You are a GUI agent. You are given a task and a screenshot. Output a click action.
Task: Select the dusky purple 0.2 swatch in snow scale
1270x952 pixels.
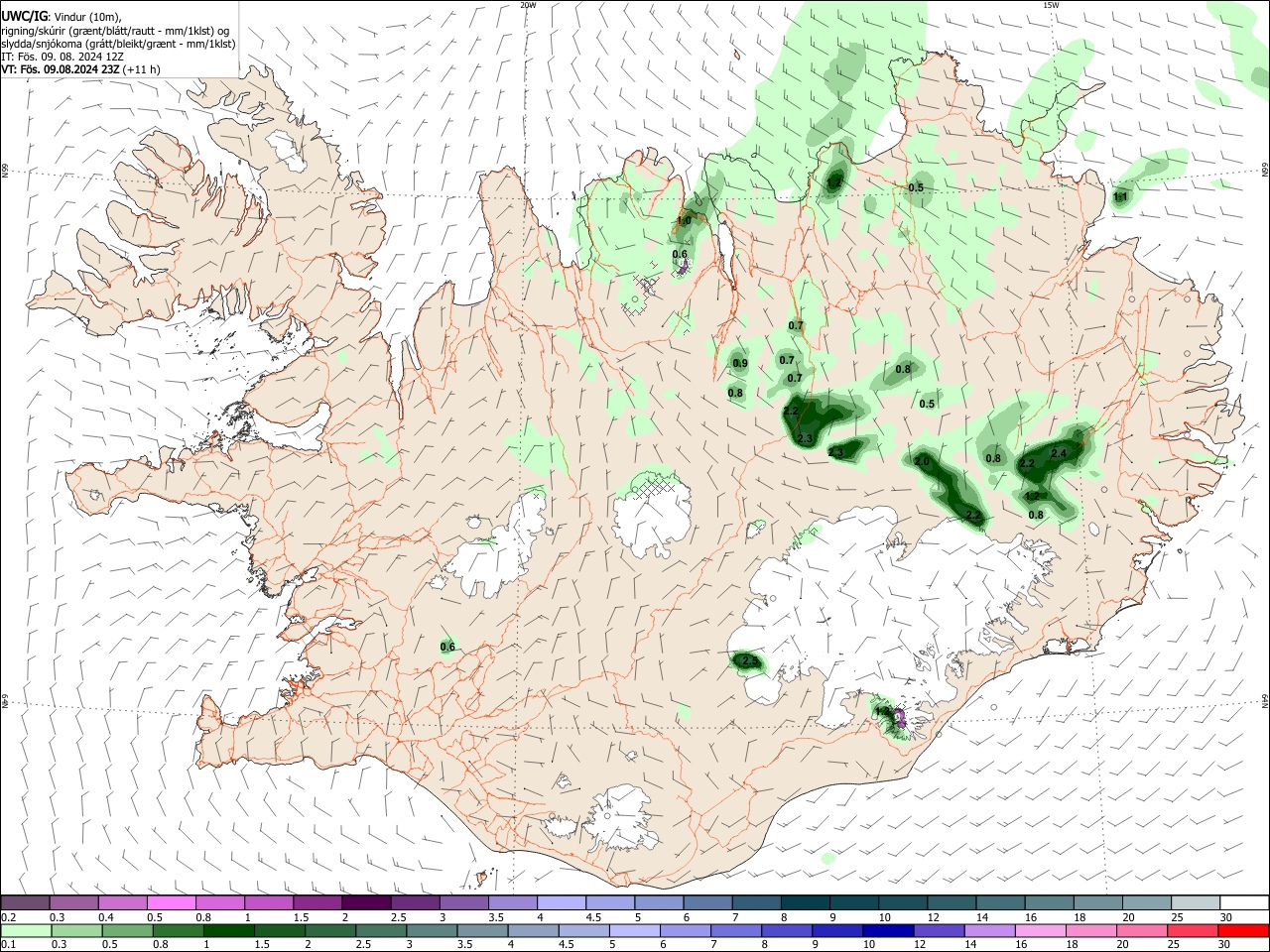(x=26, y=903)
